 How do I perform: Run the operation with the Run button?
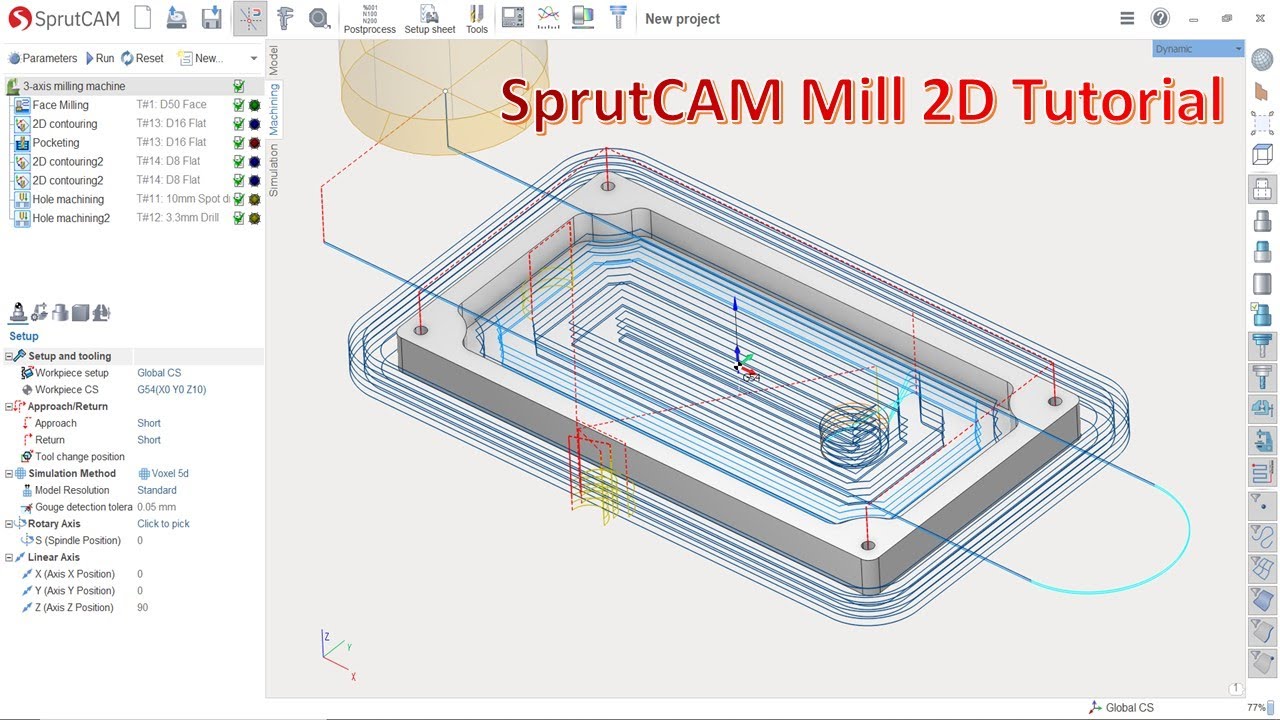coord(100,58)
